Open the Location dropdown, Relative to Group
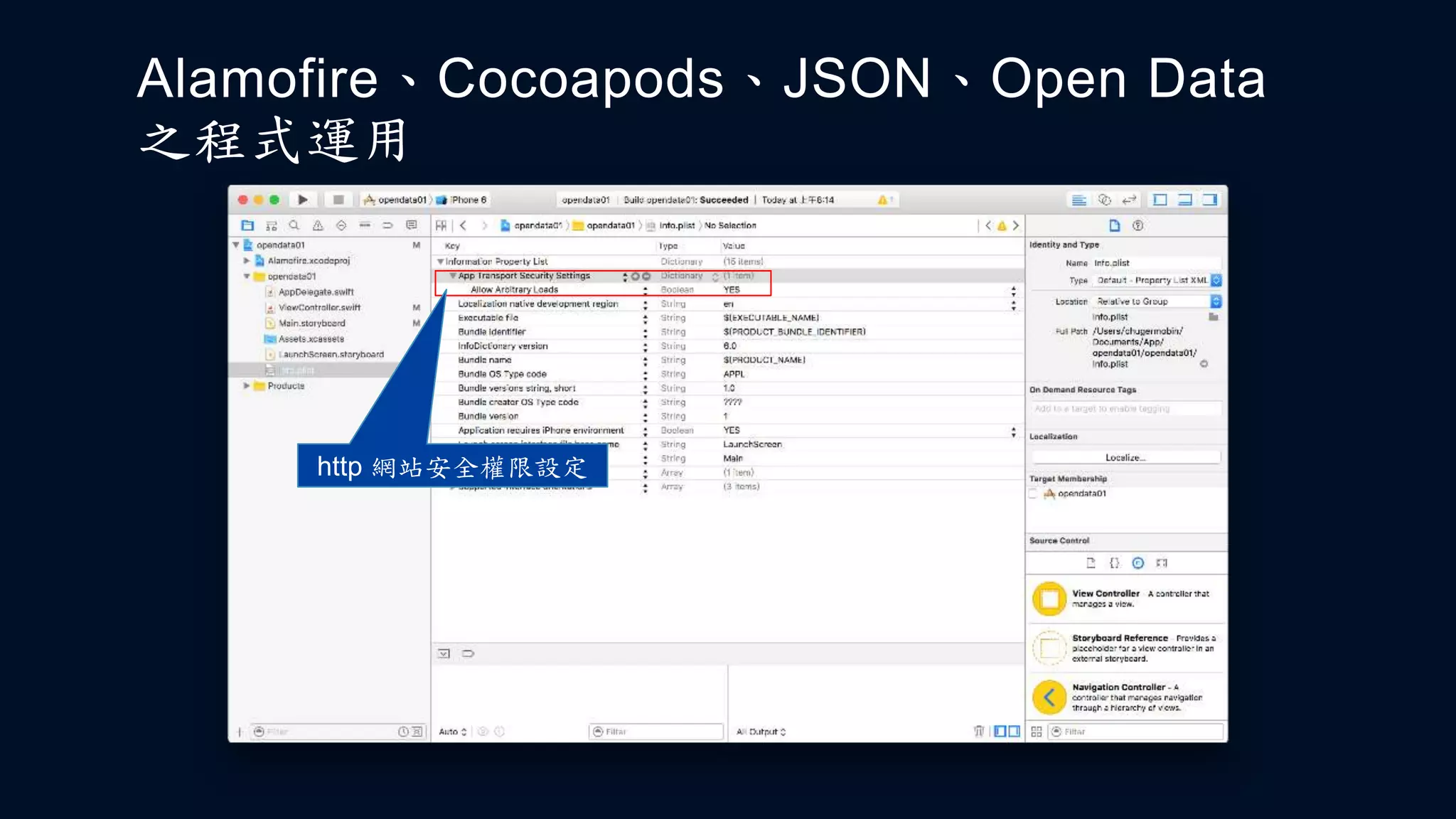The height and width of the screenshot is (819, 1456). [1157, 301]
